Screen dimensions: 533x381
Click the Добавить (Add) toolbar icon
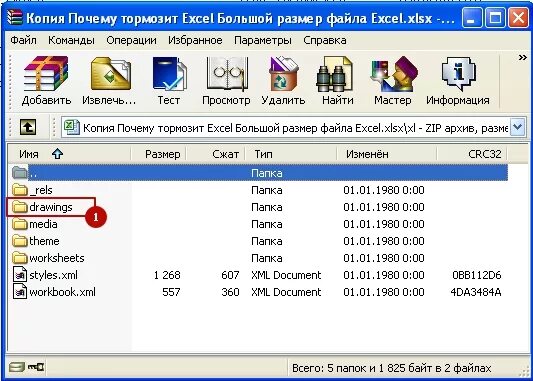46,81
